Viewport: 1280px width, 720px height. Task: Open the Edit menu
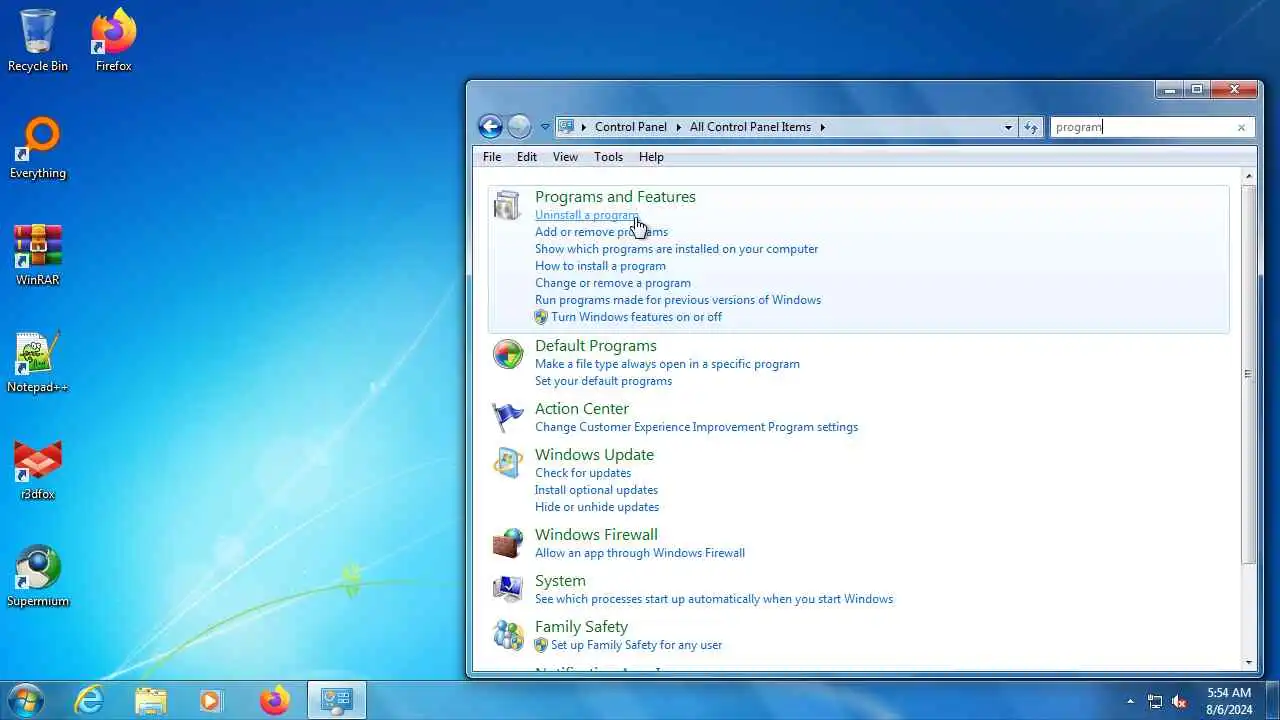527,157
